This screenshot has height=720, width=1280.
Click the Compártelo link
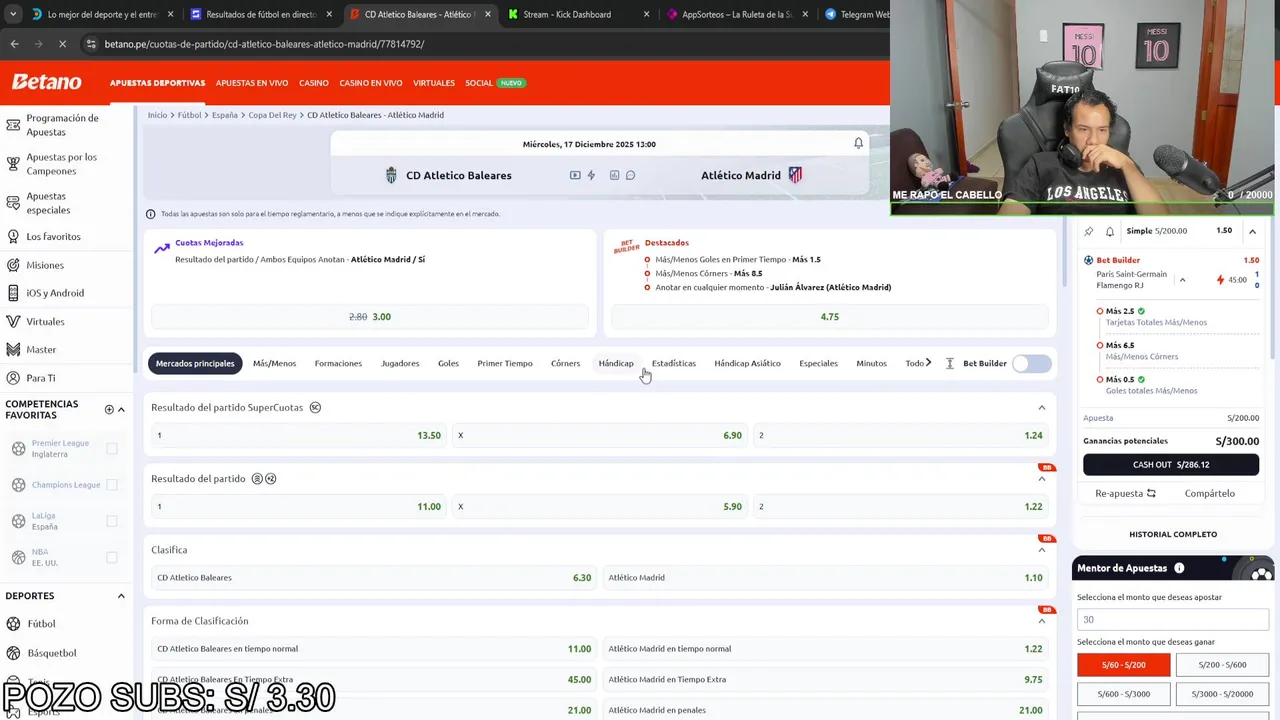tap(1210, 493)
